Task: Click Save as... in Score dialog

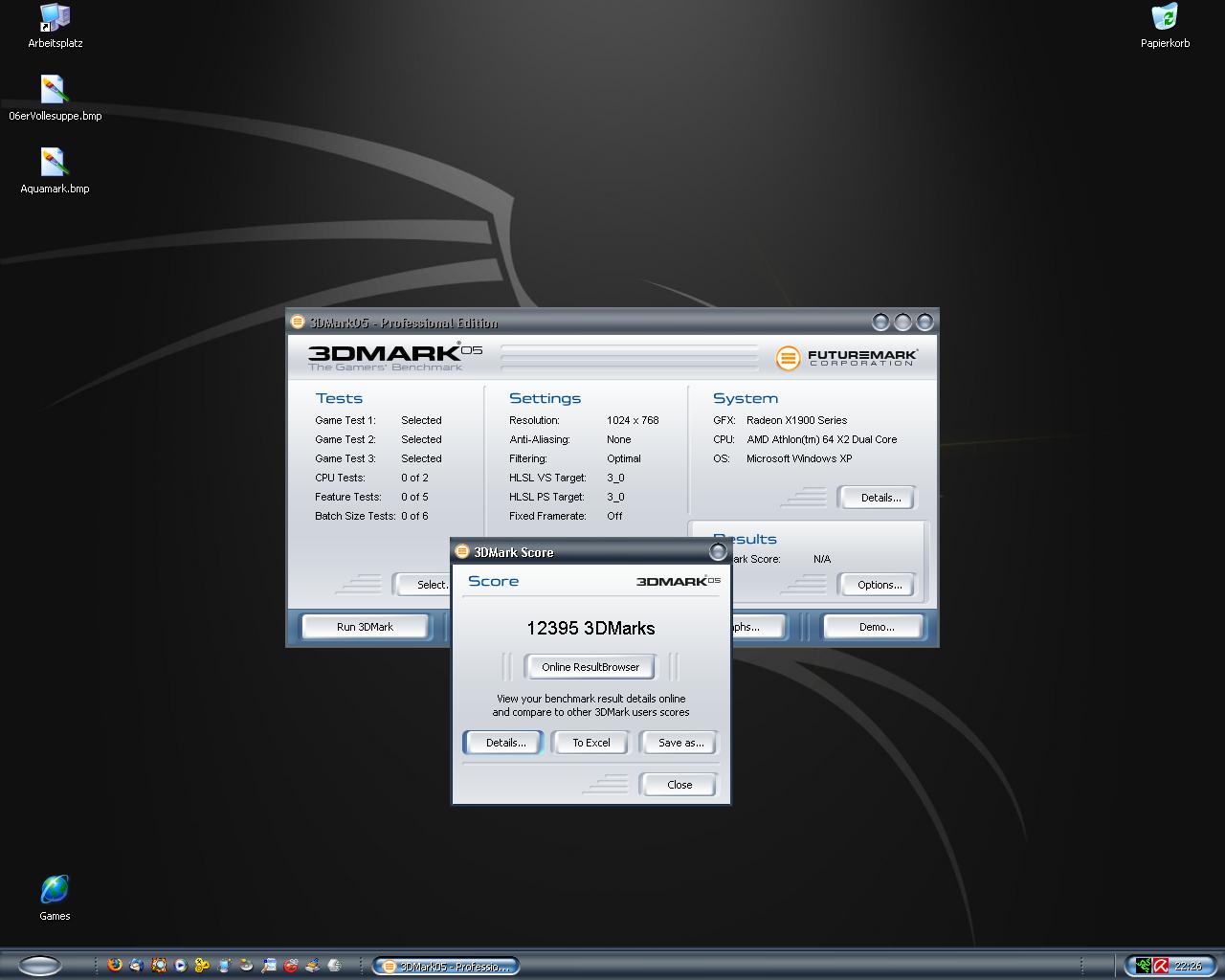Action: (x=680, y=743)
